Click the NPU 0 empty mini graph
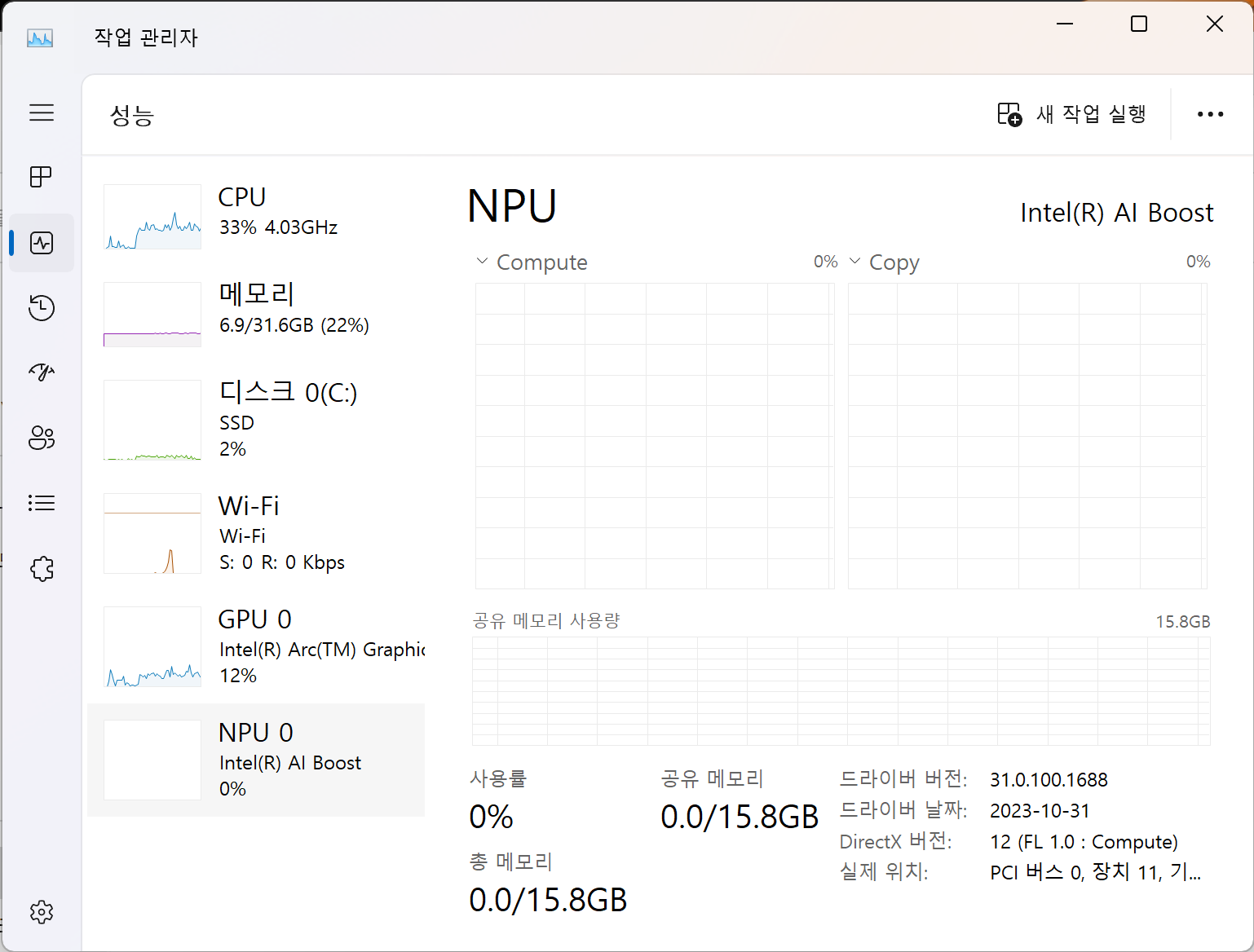 click(x=152, y=760)
